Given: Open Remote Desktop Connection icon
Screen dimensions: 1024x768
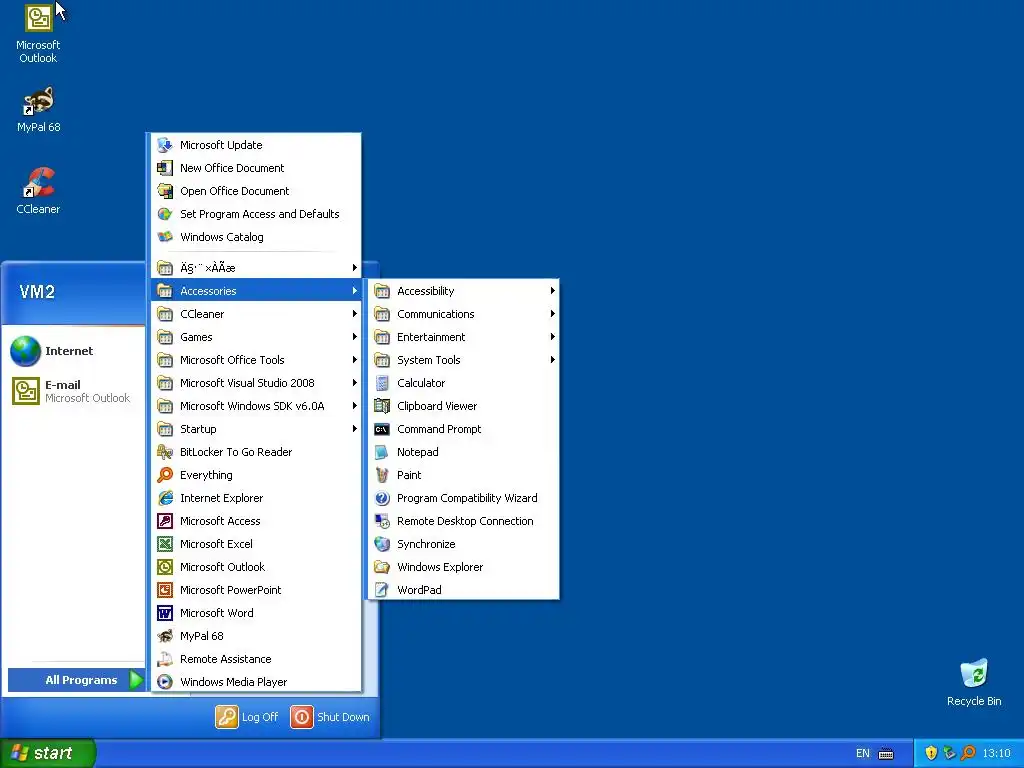Looking at the screenshot, I should (382, 521).
